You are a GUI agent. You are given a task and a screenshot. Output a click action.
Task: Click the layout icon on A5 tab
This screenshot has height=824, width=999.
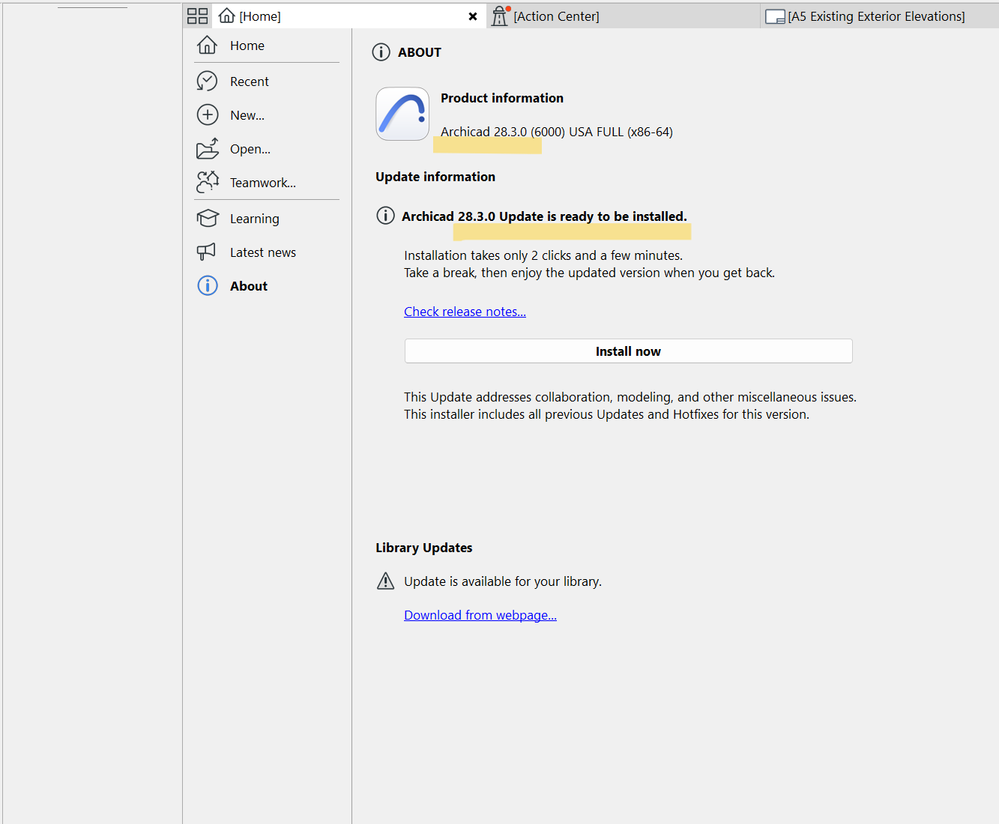(x=775, y=17)
